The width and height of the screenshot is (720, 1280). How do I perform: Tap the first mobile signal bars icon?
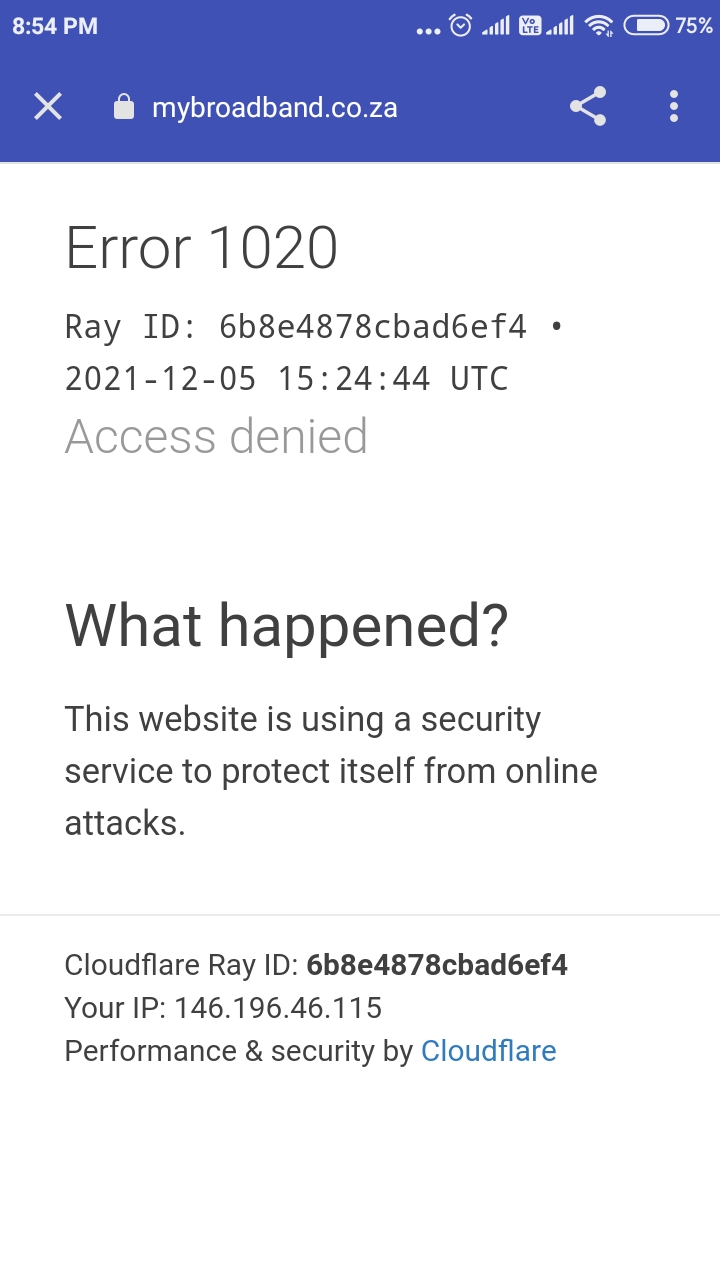[495, 27]
